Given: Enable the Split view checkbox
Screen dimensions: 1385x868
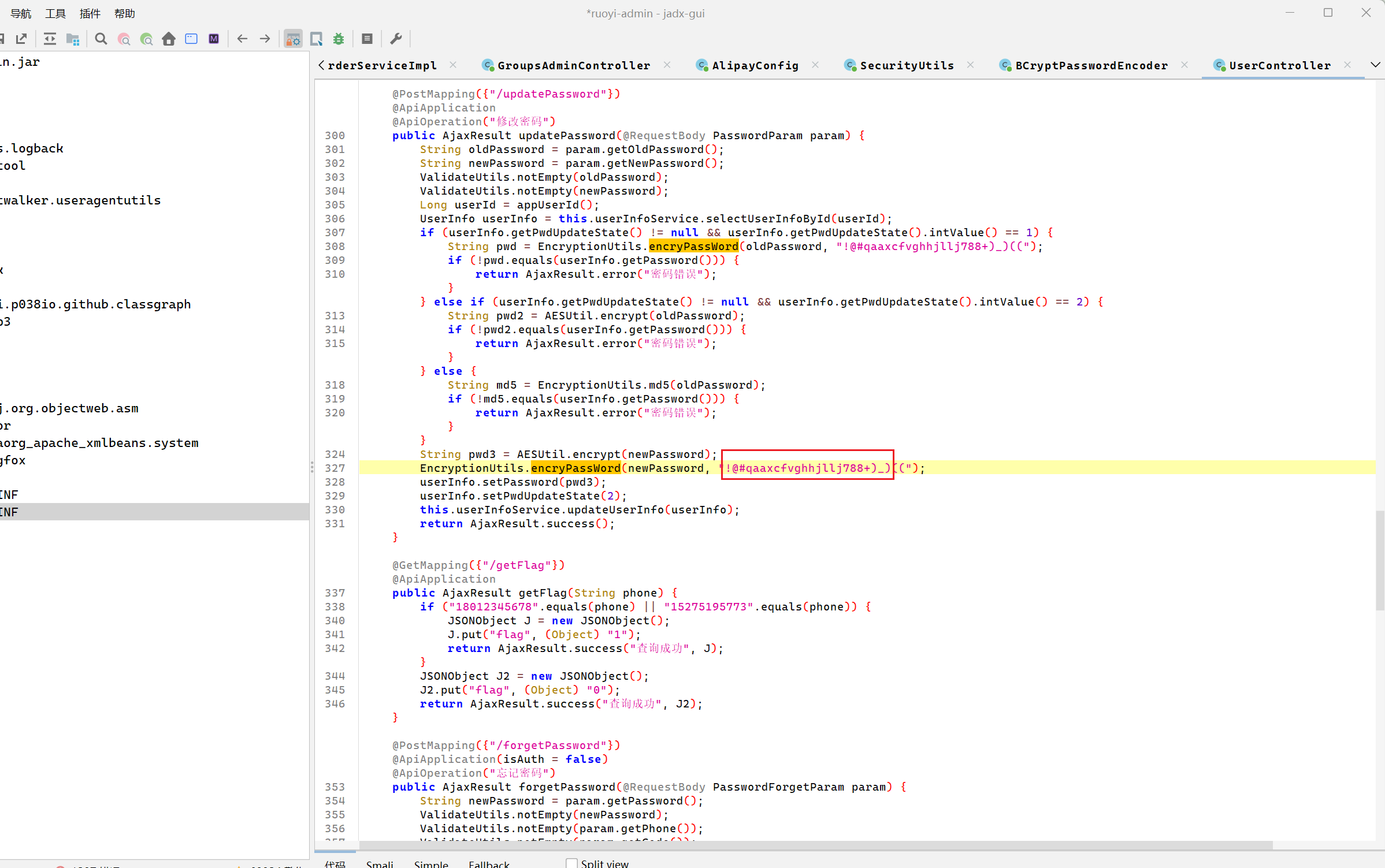Looking at the screenshot, I should (x=571, y=863).
